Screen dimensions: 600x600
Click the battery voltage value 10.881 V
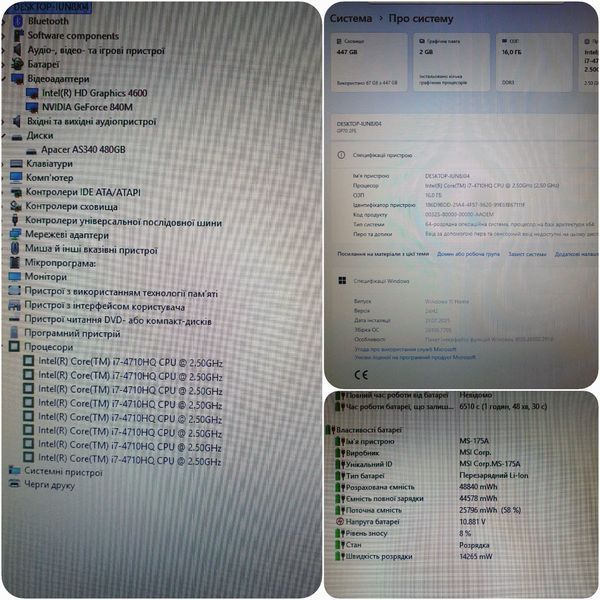click(x=472, y=521)
